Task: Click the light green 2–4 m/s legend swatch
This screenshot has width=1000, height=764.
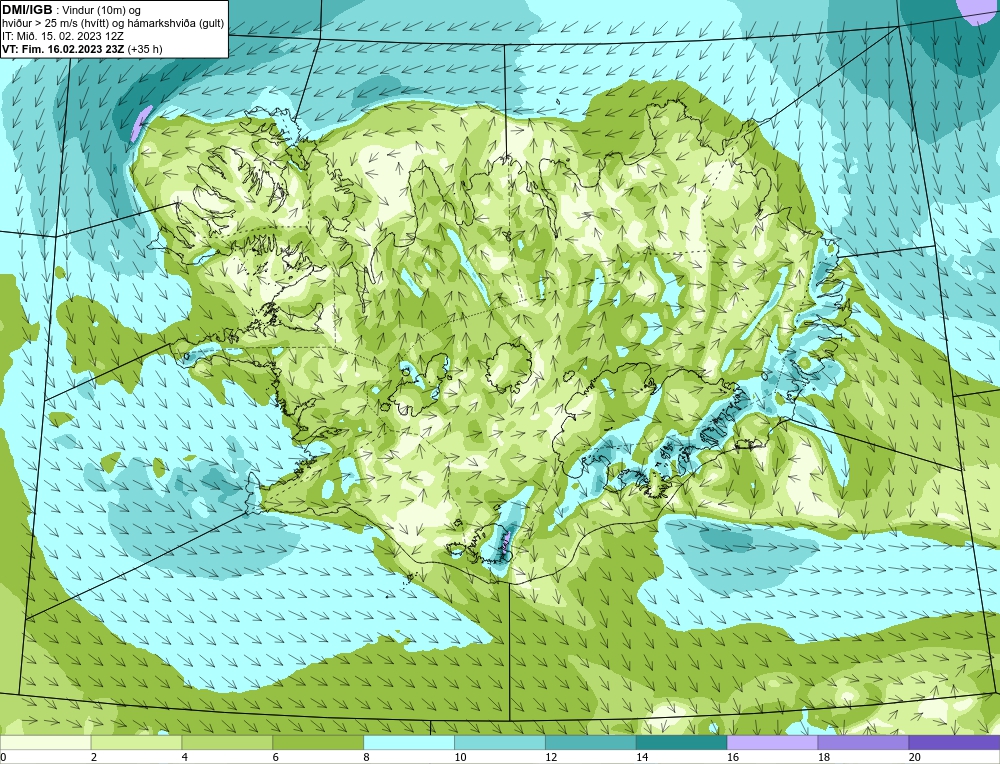Action: [x=136, y=742]
